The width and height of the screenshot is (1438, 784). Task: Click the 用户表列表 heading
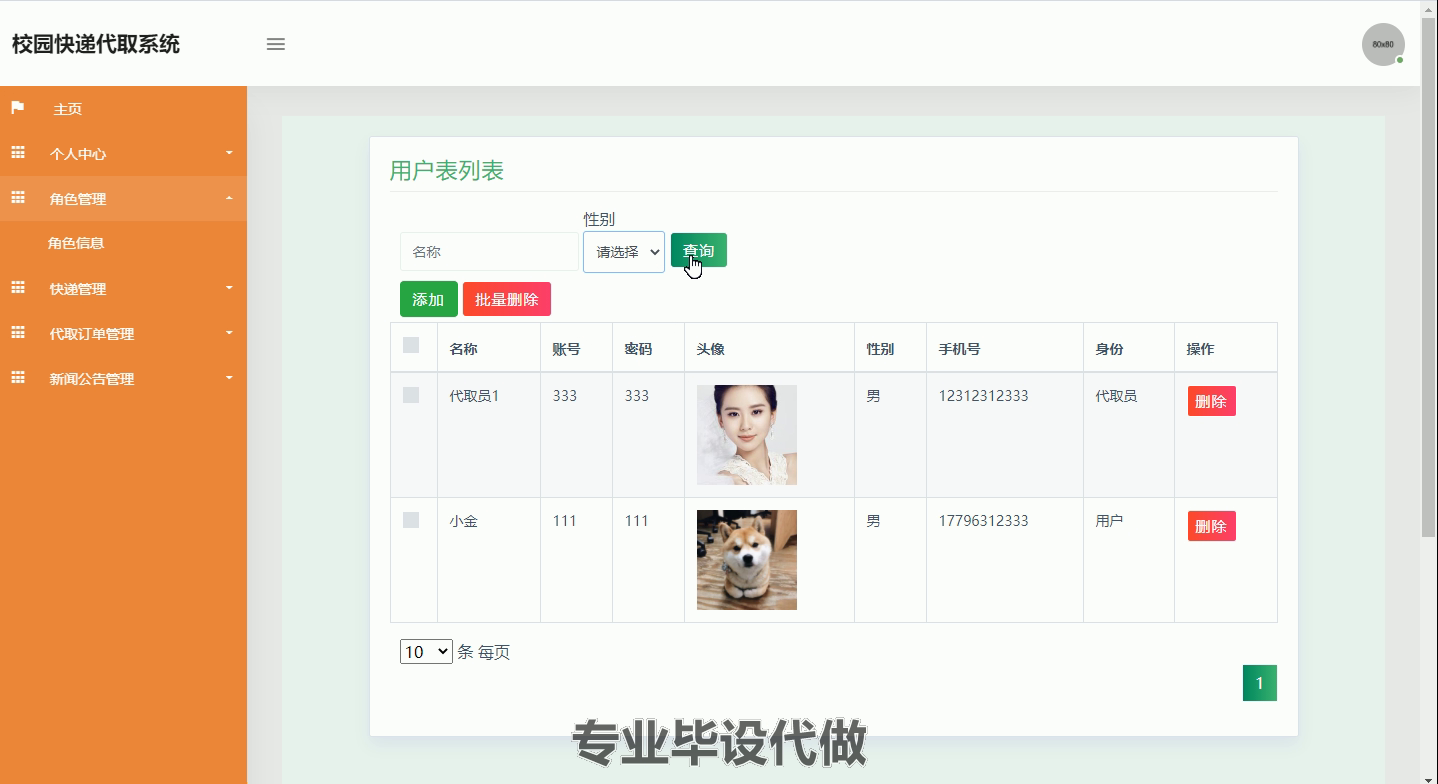(447, 171)
